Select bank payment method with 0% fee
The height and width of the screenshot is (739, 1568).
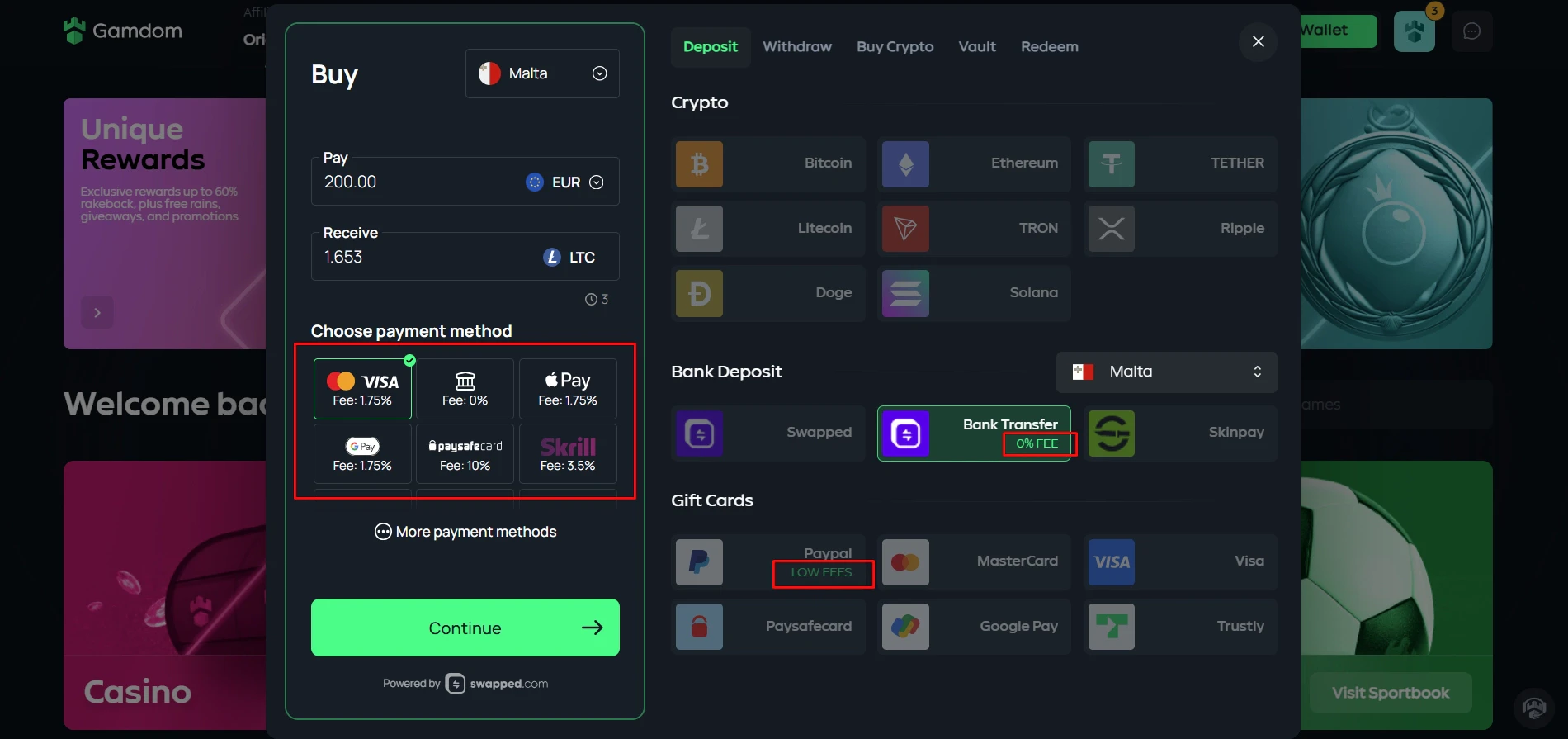[x=465, y=389]
